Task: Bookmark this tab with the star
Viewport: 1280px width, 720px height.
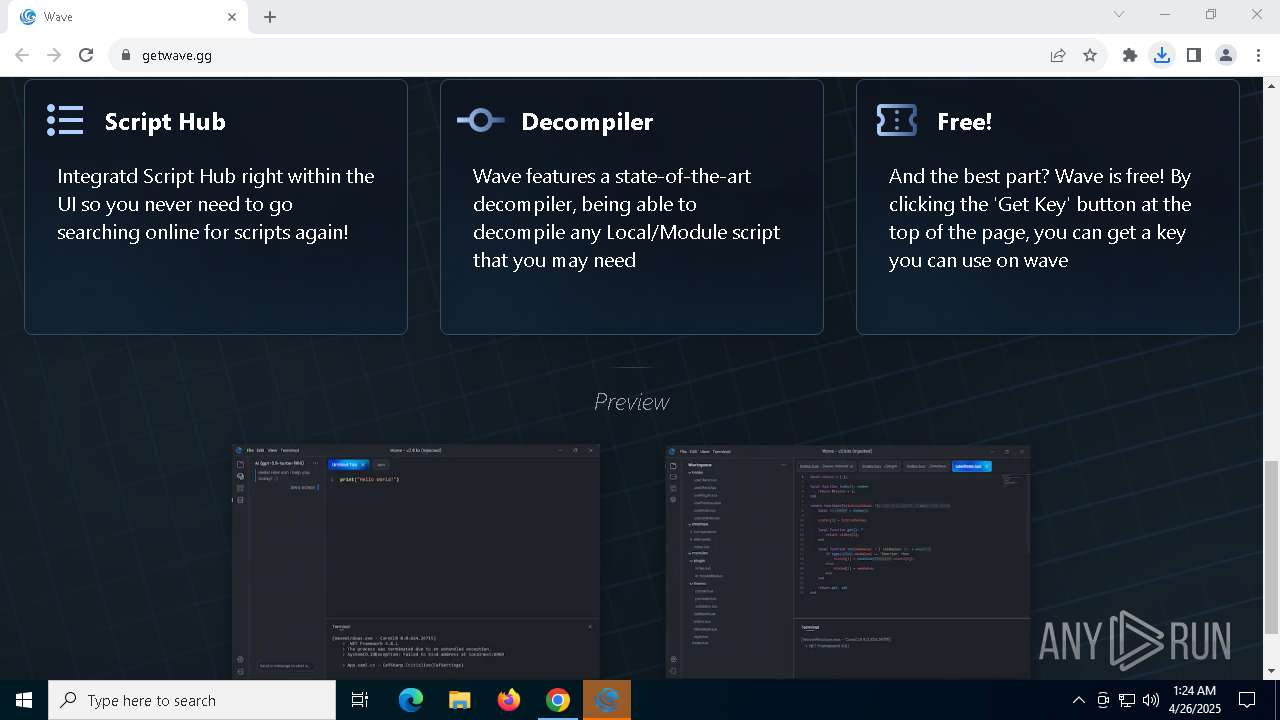Action: point(1090,56)
